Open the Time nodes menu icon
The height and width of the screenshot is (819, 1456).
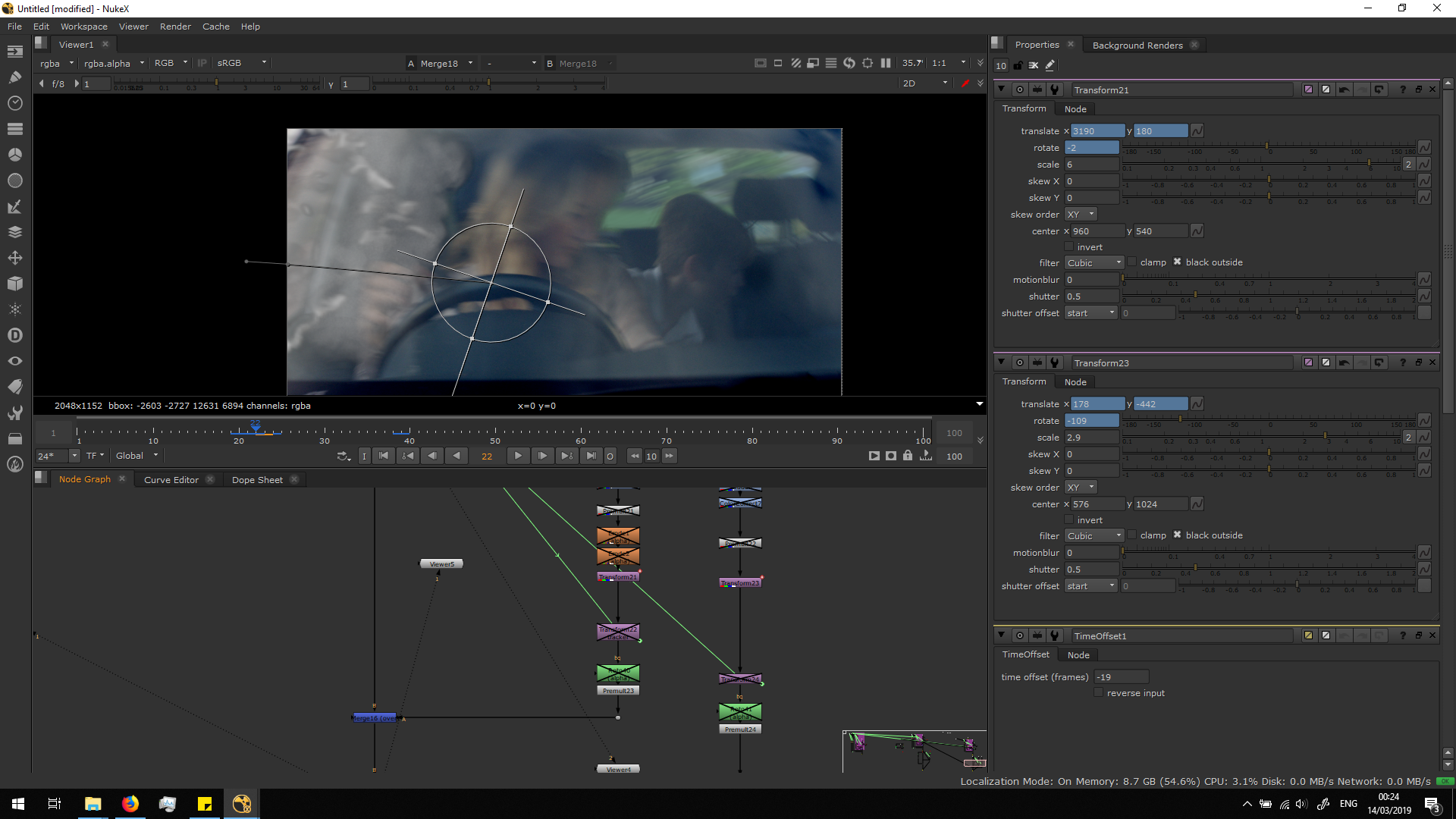(x=14, y=102)
